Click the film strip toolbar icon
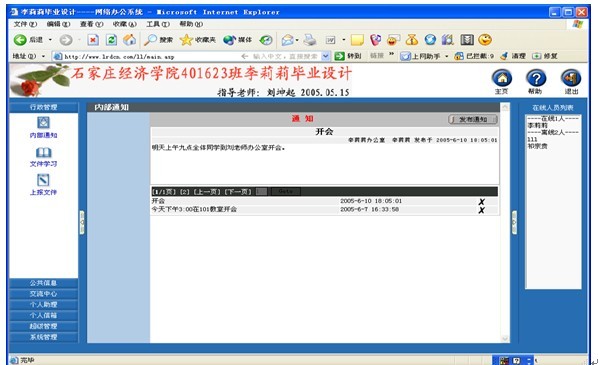This screenshot has height=365, width=599. click(467, 39)
